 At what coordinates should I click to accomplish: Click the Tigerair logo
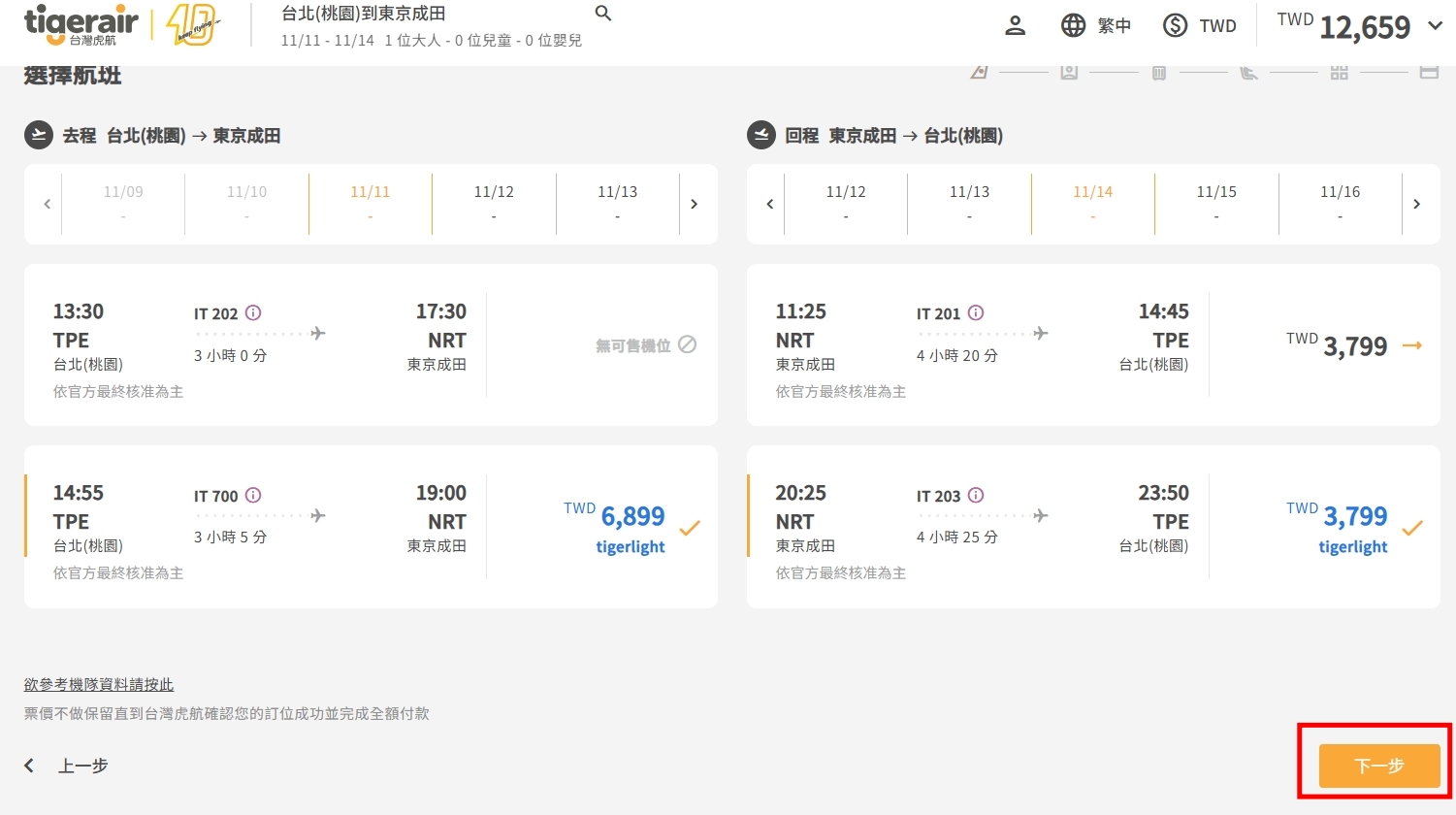pyautogui.click(x=81, y=25)
